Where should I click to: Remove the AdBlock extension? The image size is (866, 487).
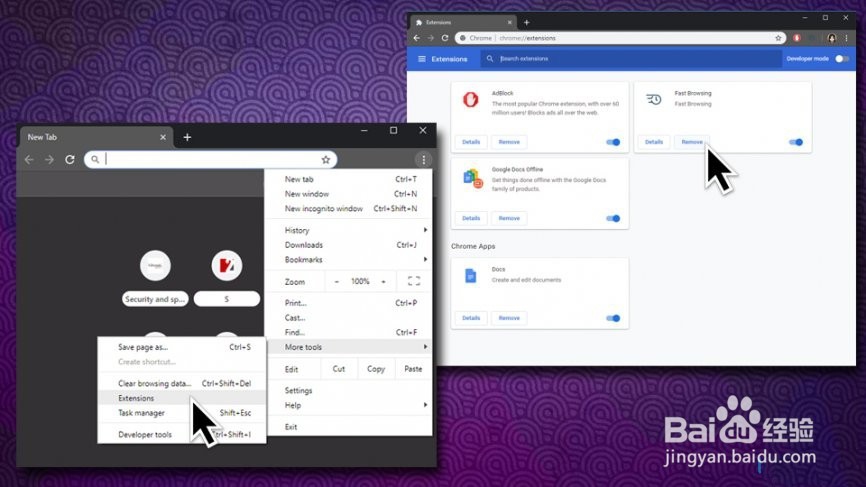(509, 142)
